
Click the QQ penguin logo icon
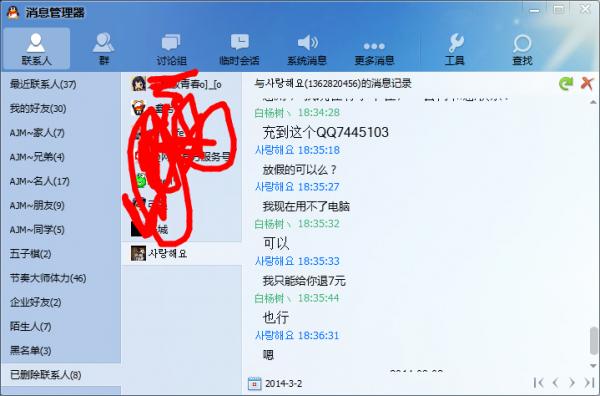point(13,12)
